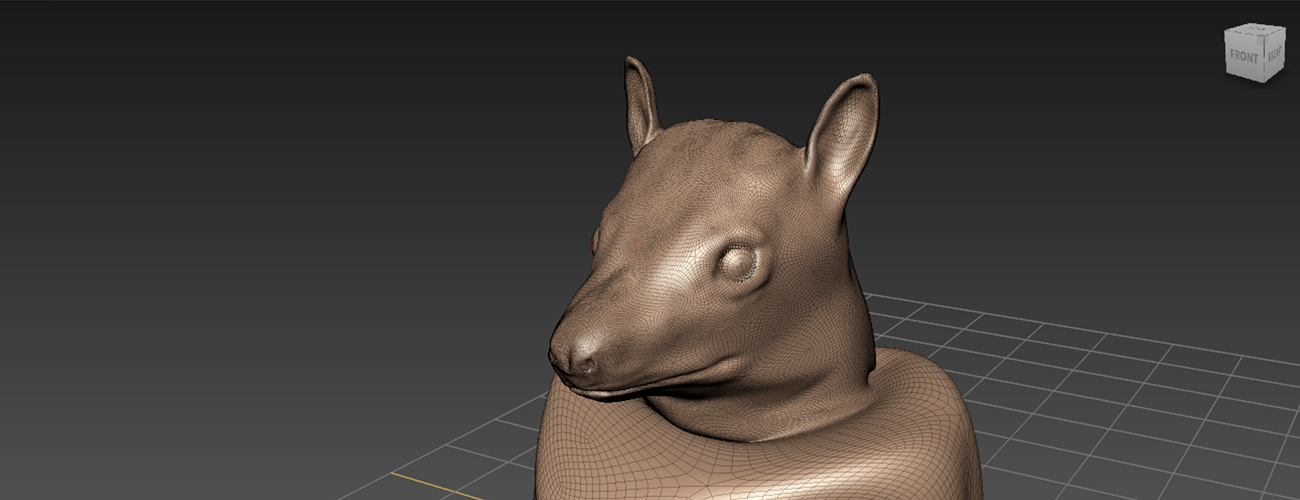This screenshot has height=500, width=1300.
Task: Click the forehead between the ears
Action: pos(730,150)
